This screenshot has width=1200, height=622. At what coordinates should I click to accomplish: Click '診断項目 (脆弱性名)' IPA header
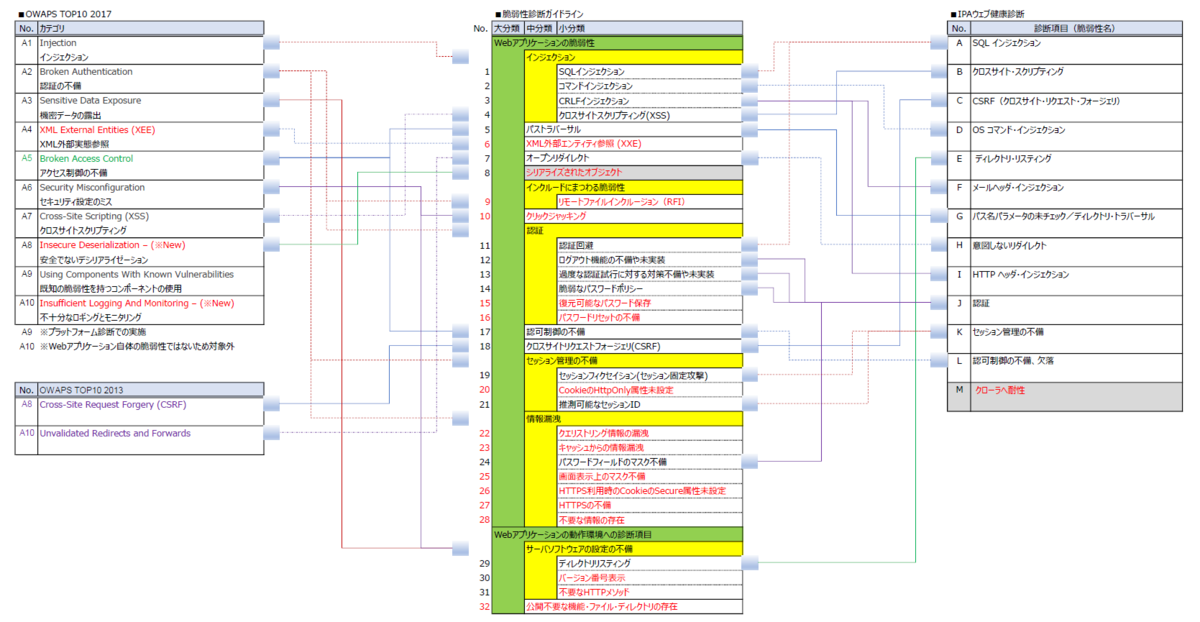[1077, 30]
